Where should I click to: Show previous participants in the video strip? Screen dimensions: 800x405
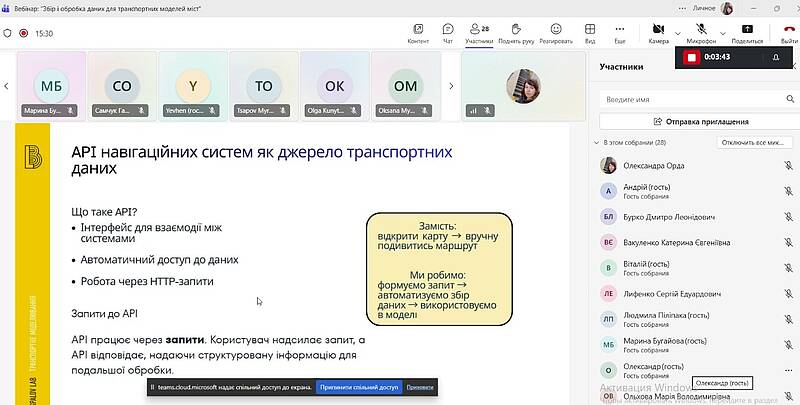[x=8, y=86]
